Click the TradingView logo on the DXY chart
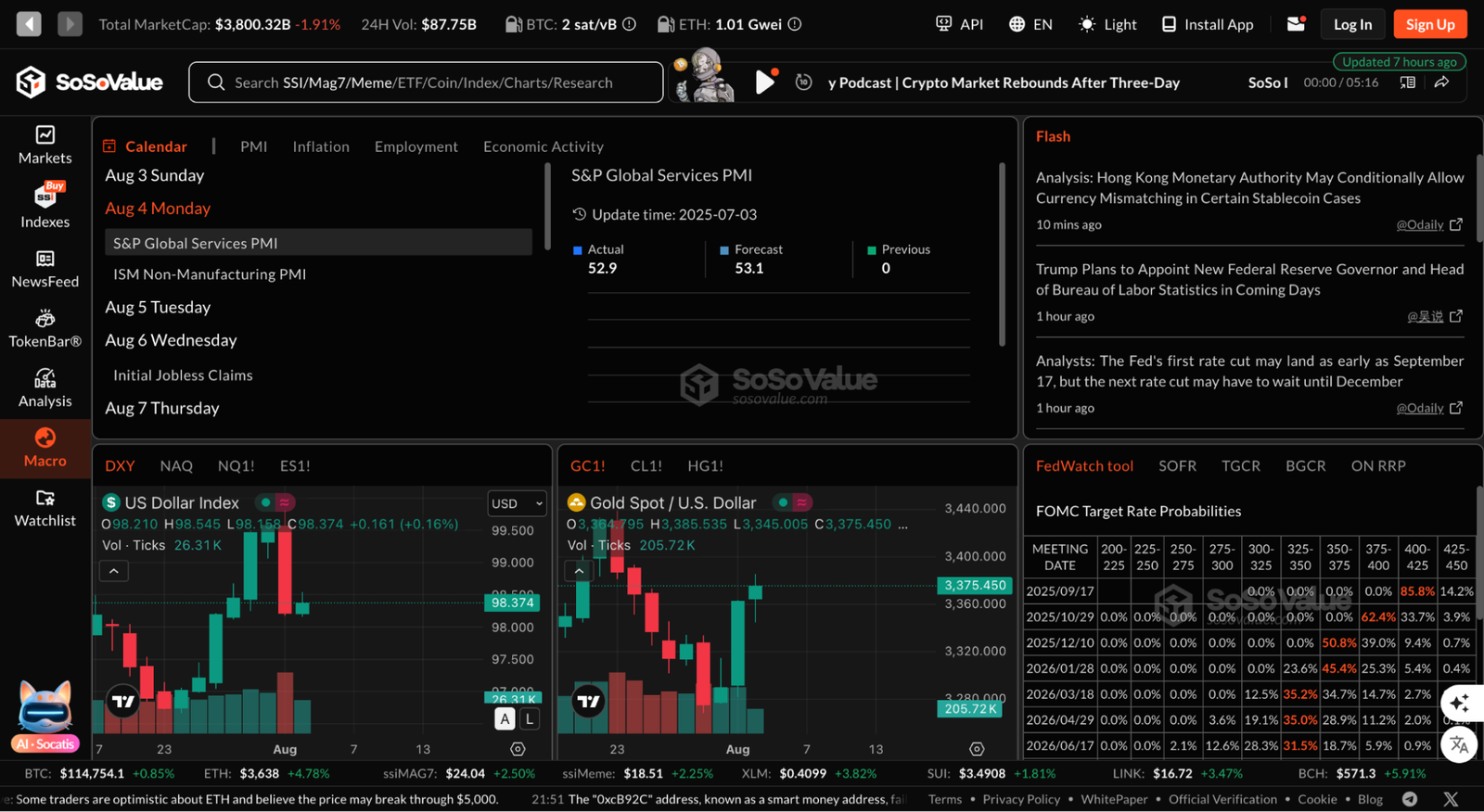The image size is (1484, 812). 123,701
